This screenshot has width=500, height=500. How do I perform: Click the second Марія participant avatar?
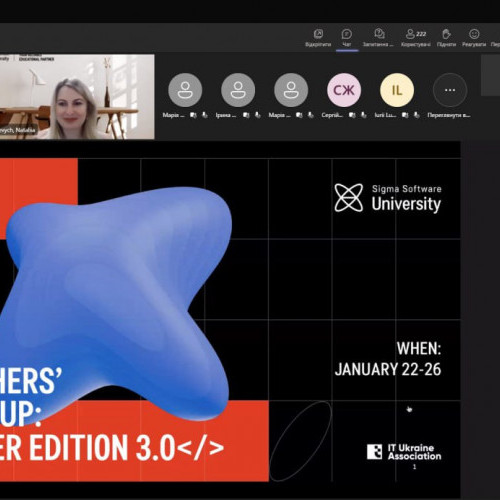(x=291, y=90)
